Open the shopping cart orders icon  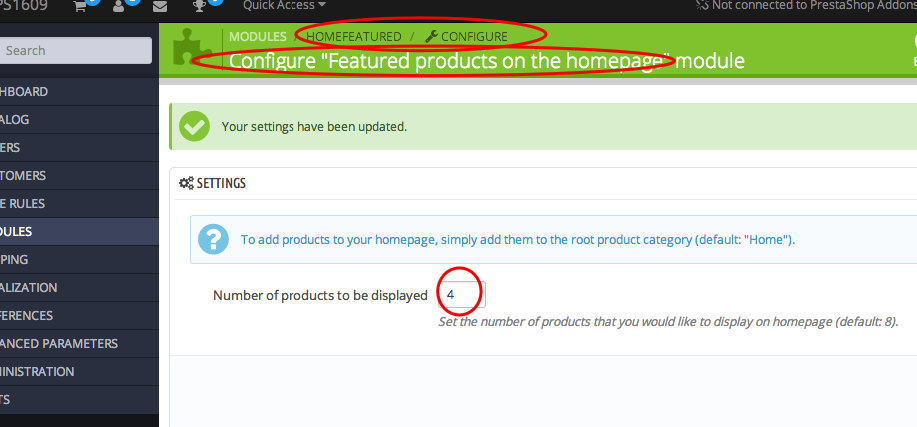click(x=80, y=6)
